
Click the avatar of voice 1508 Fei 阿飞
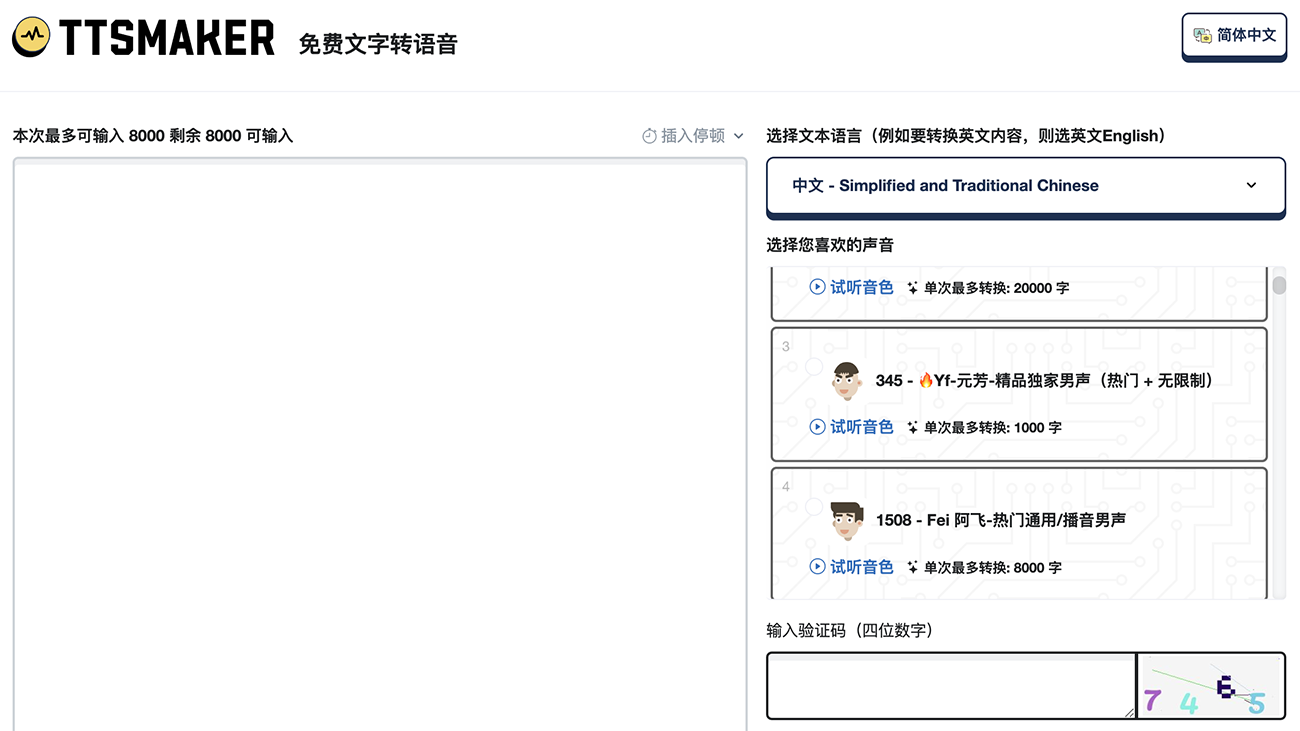[x=846, y=520]
